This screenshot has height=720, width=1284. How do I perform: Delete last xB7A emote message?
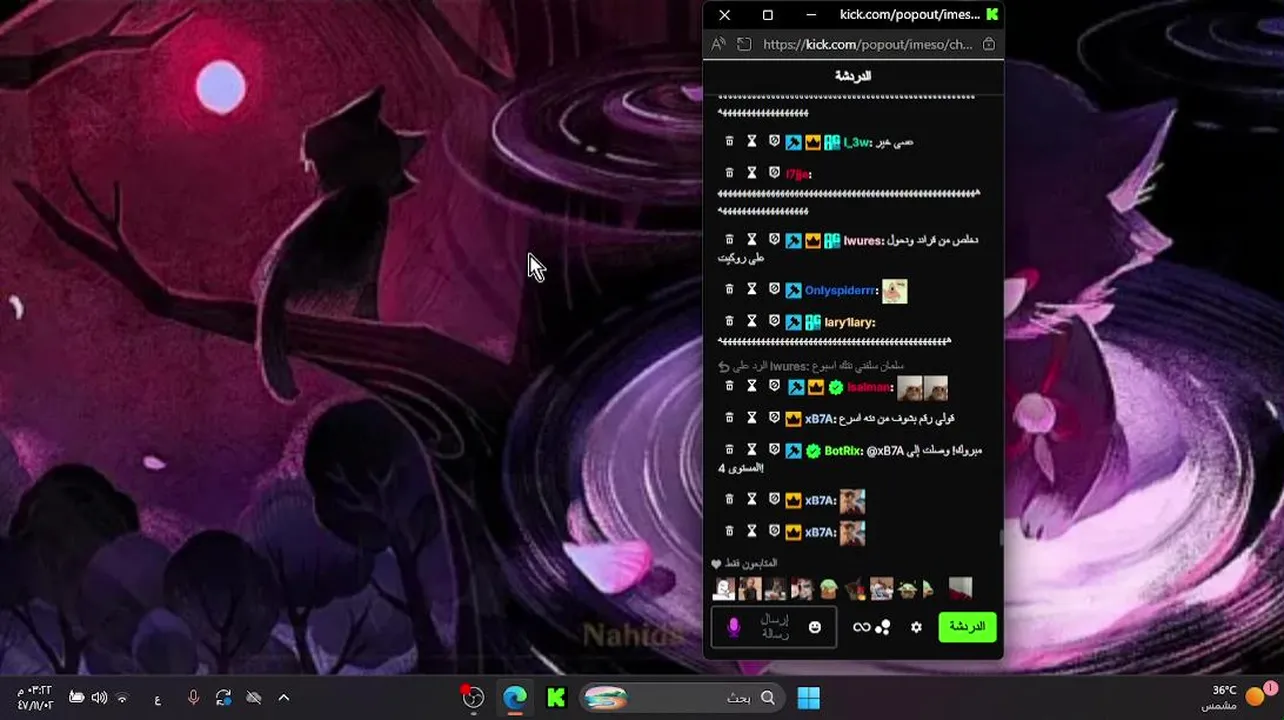729,532
